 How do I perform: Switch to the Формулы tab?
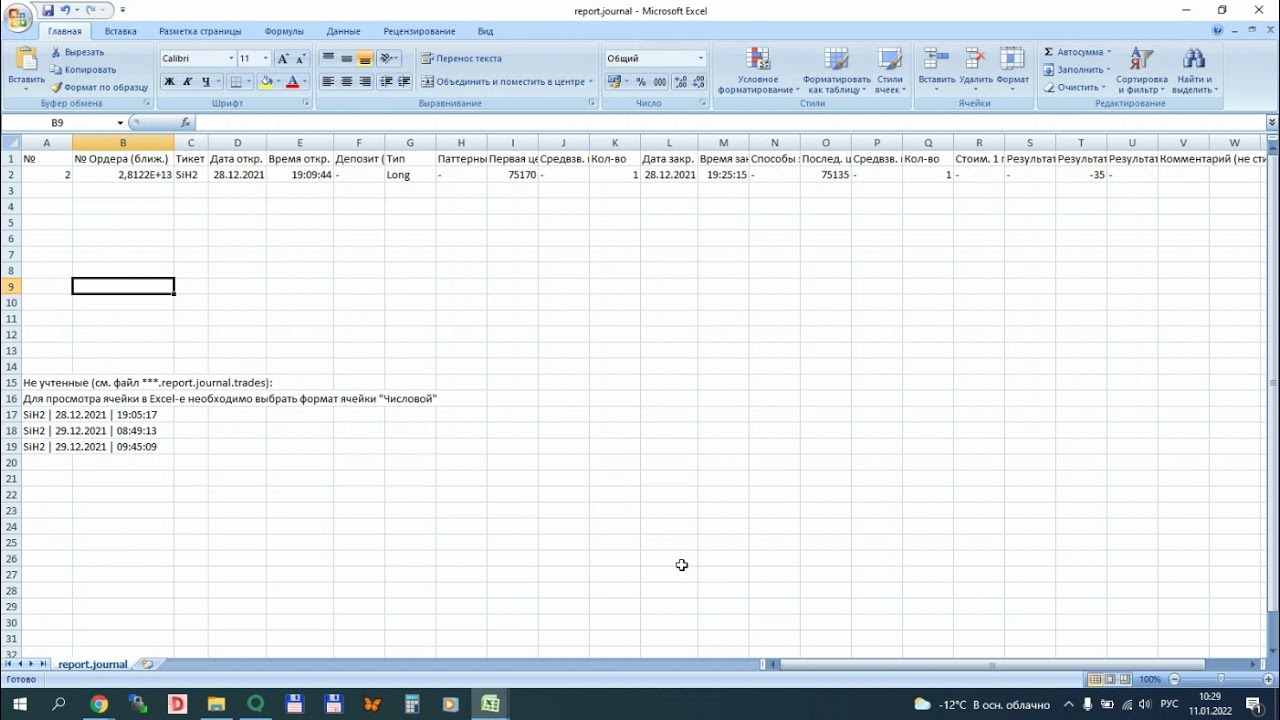tap(284, 31)
